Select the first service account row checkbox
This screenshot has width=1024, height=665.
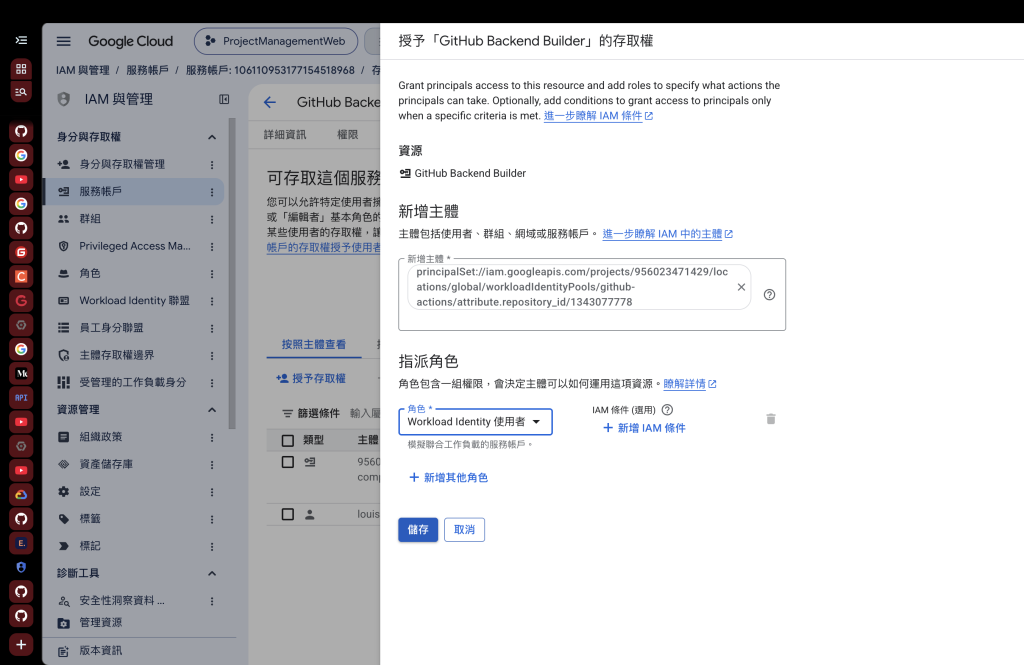click(x=287, y=462)
